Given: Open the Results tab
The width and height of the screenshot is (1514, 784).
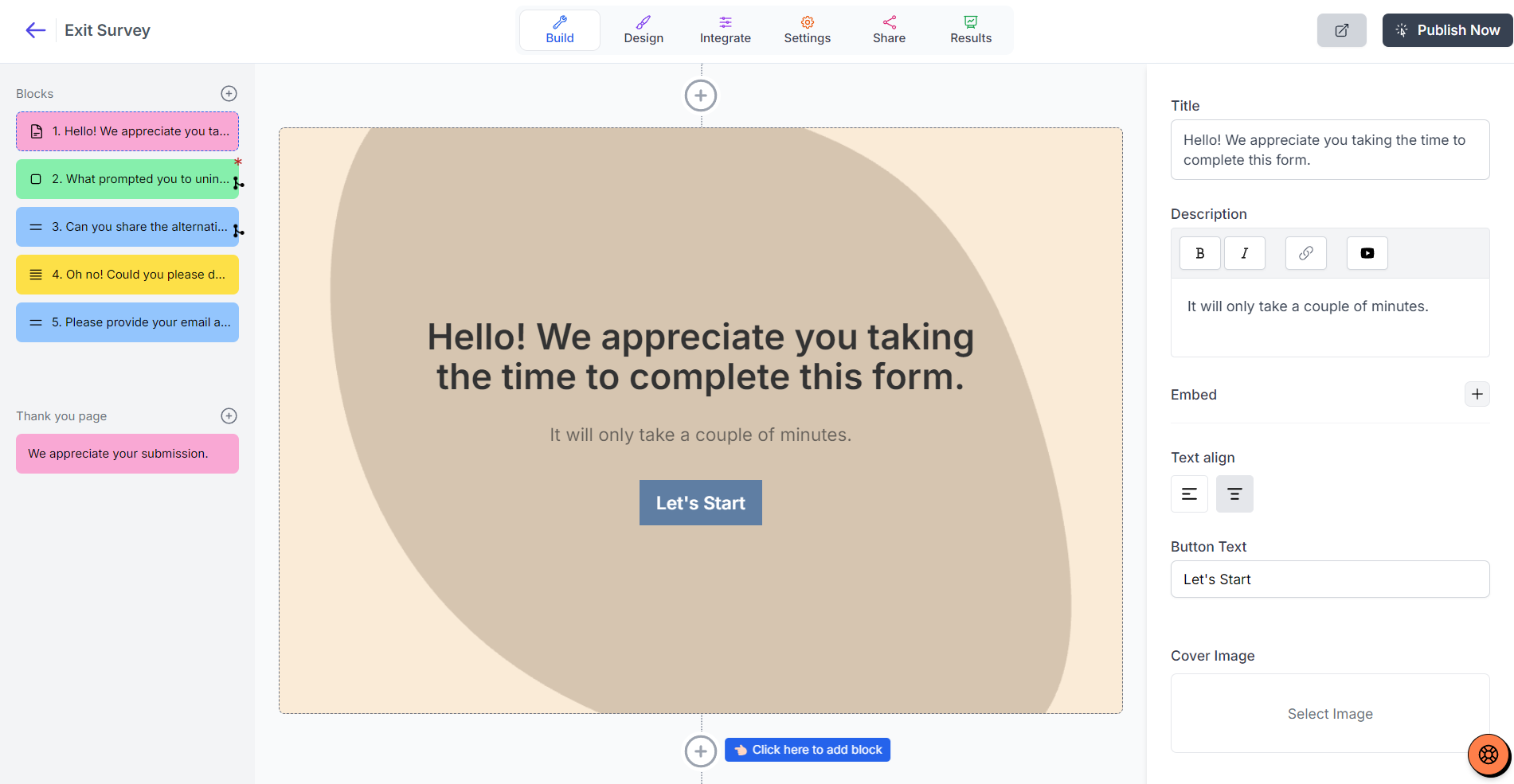Looking at the screenshot, I should coord(970,29).
